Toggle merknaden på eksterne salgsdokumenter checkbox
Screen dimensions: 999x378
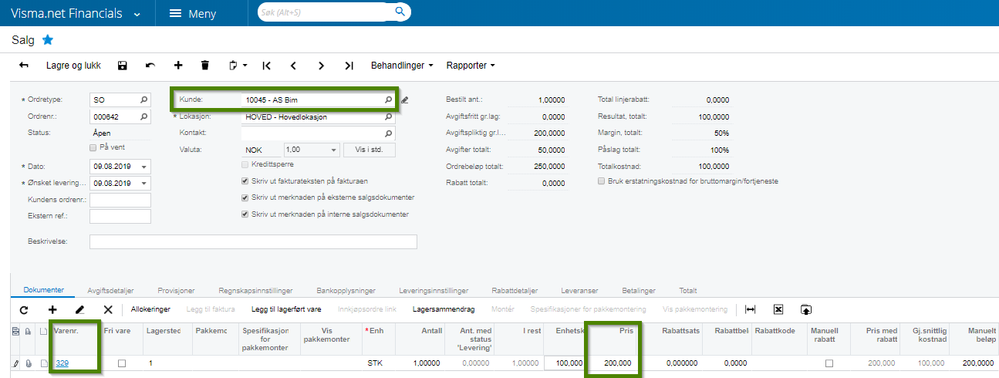click(245, 198)
